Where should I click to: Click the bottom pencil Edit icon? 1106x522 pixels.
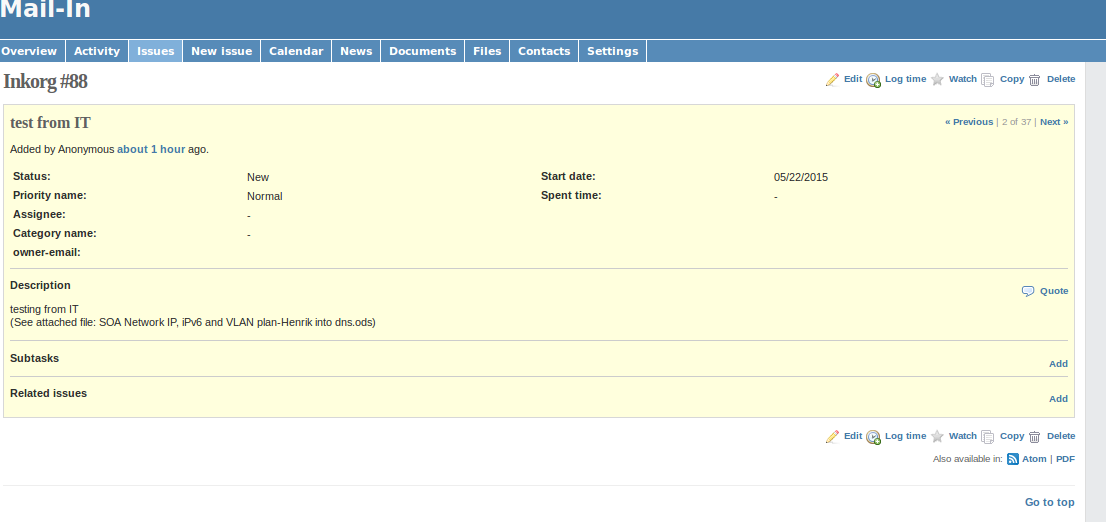pyautogui.click(x=832, y=437)
